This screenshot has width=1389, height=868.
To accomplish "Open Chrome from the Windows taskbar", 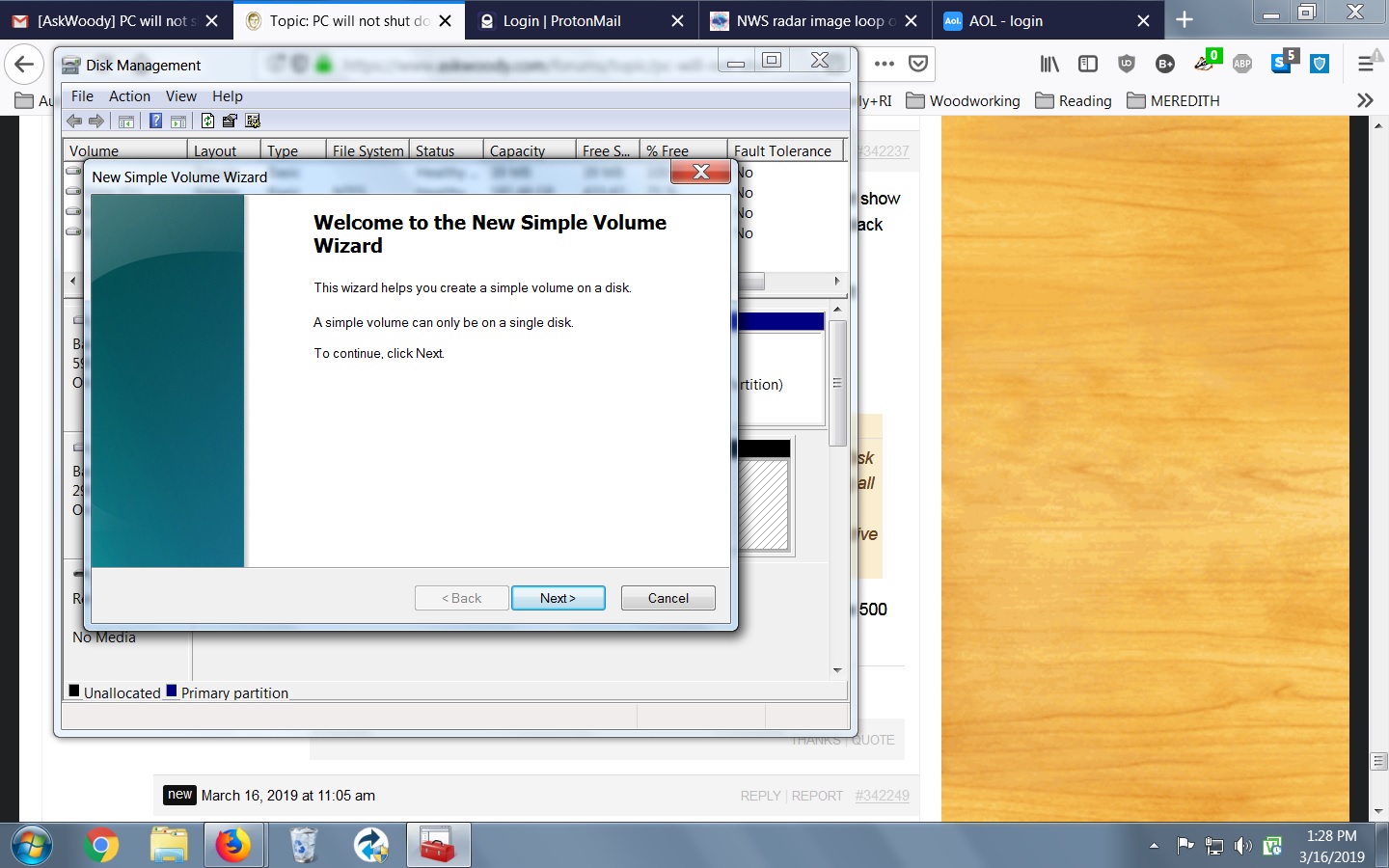I will pos(100,846).
